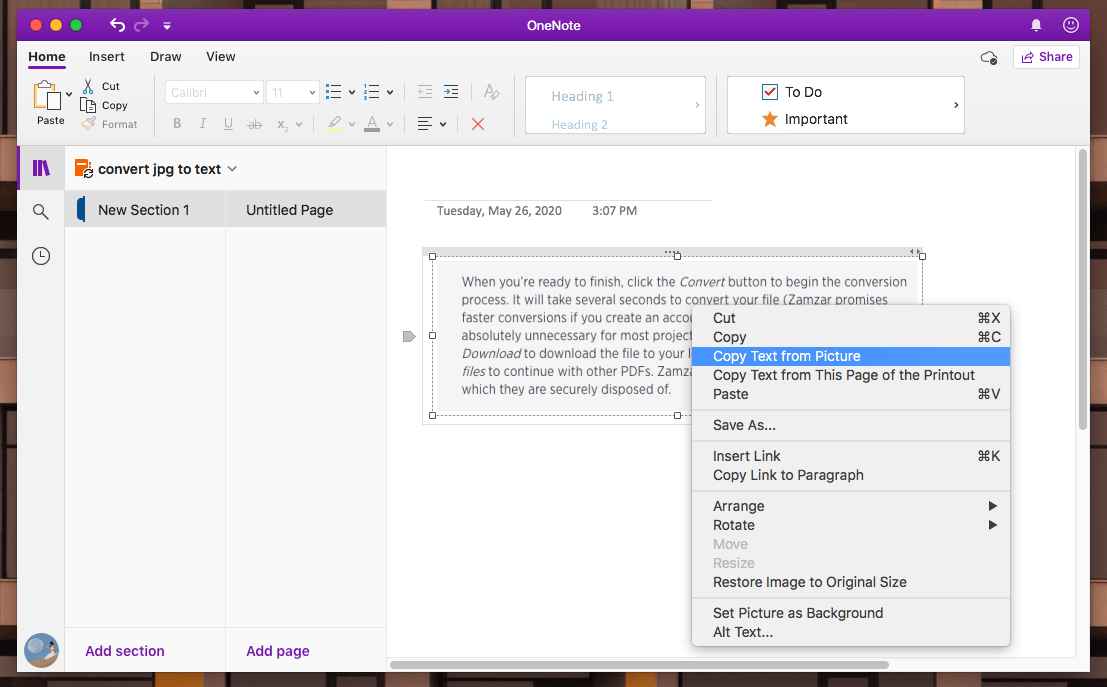The image size is (1107, 687).
Task: Apply a bulleted list
Action: pyautogui.click(x=333, y=92)
